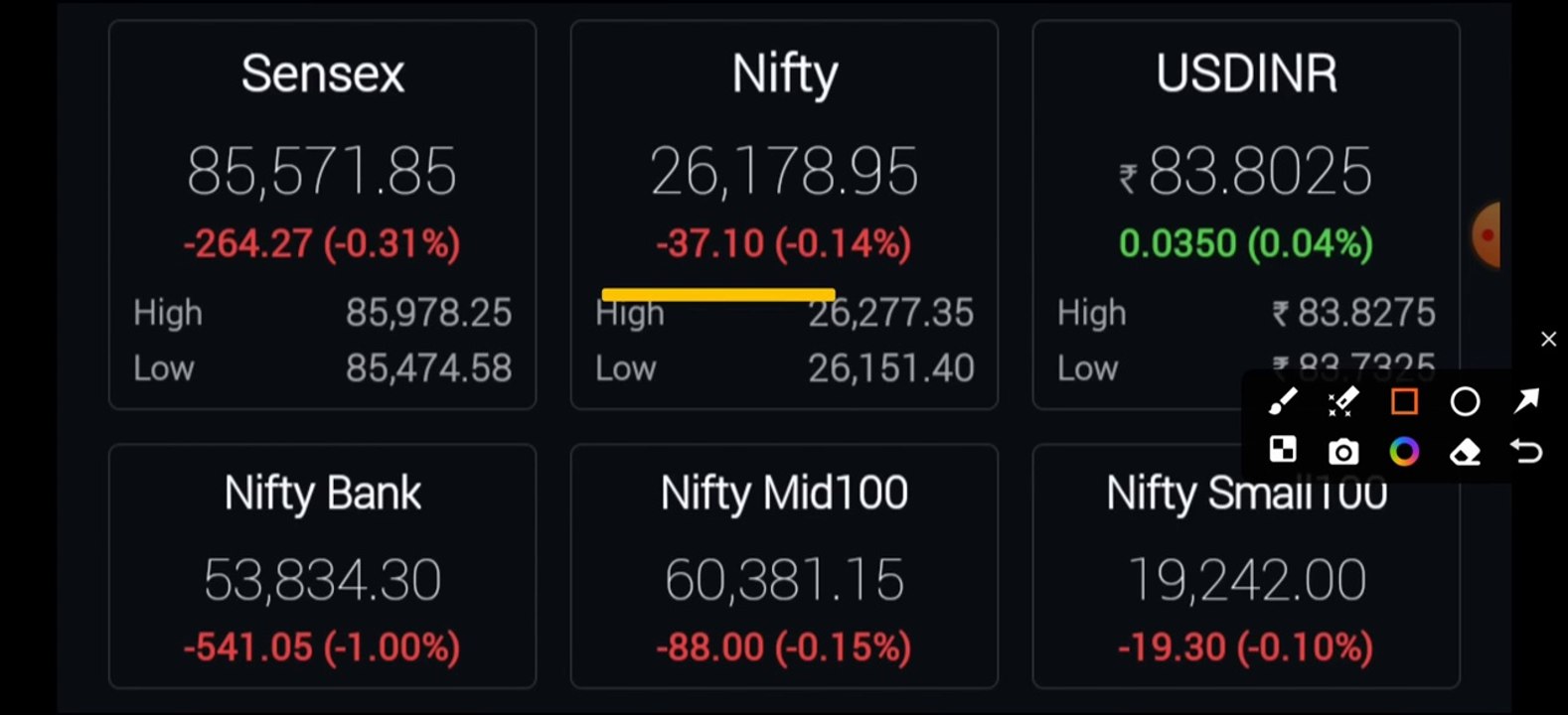
Task: Click the yellow underline annotation
Action: [x=718, y=294]
